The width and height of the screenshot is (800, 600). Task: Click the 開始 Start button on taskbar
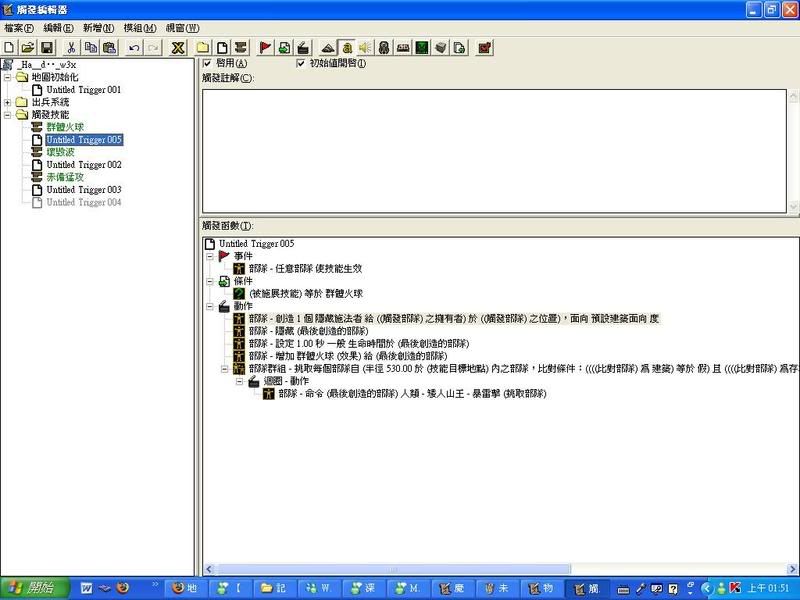33,587
